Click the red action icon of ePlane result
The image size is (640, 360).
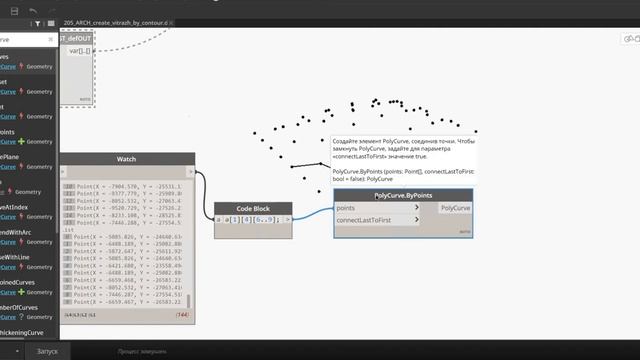pyautogui.click(x=21, y=167)
